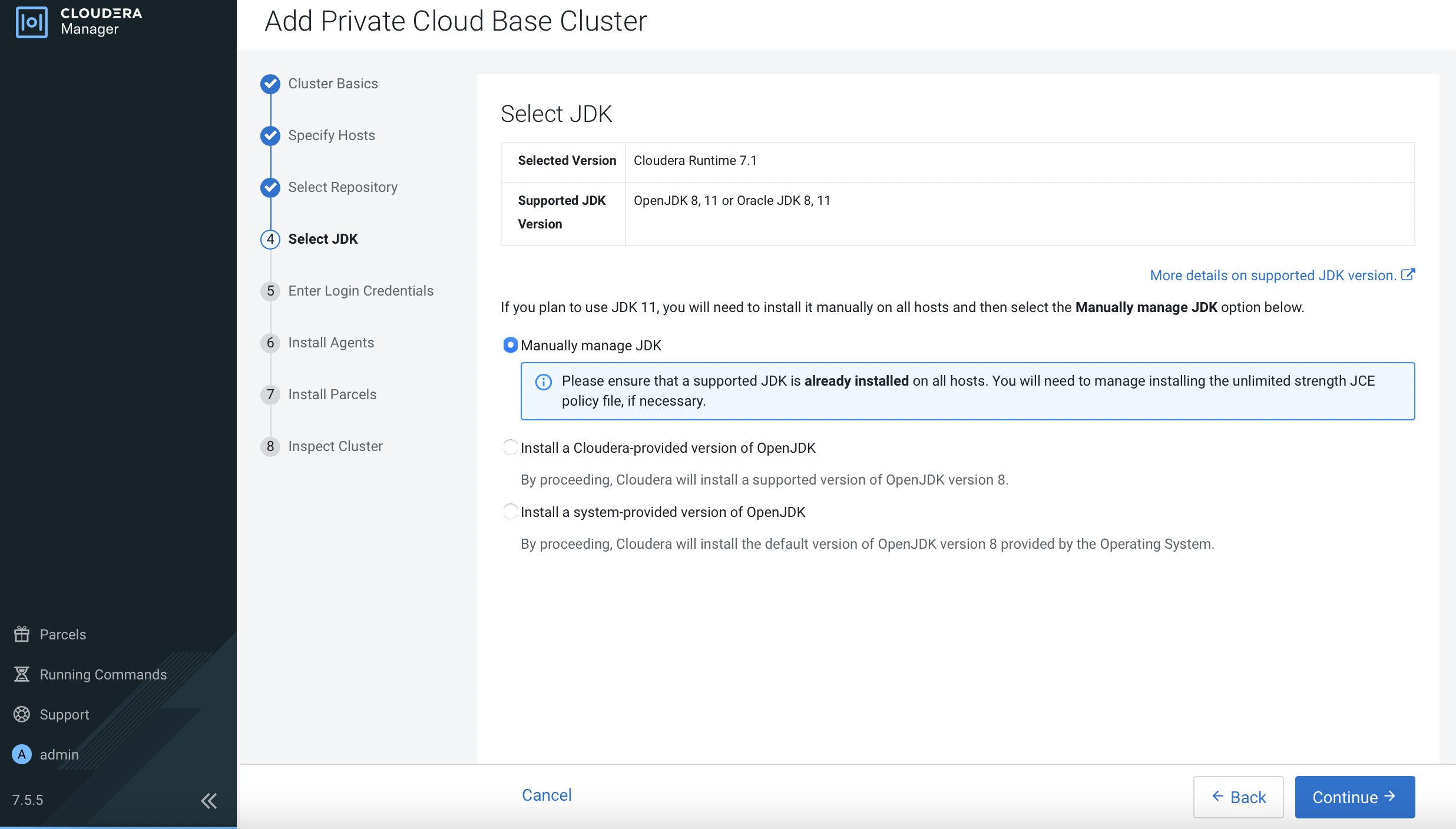Open More details on supported JDK version link
The width and height of the screenshot is (1456, 829).
(x=1273, y=276)
